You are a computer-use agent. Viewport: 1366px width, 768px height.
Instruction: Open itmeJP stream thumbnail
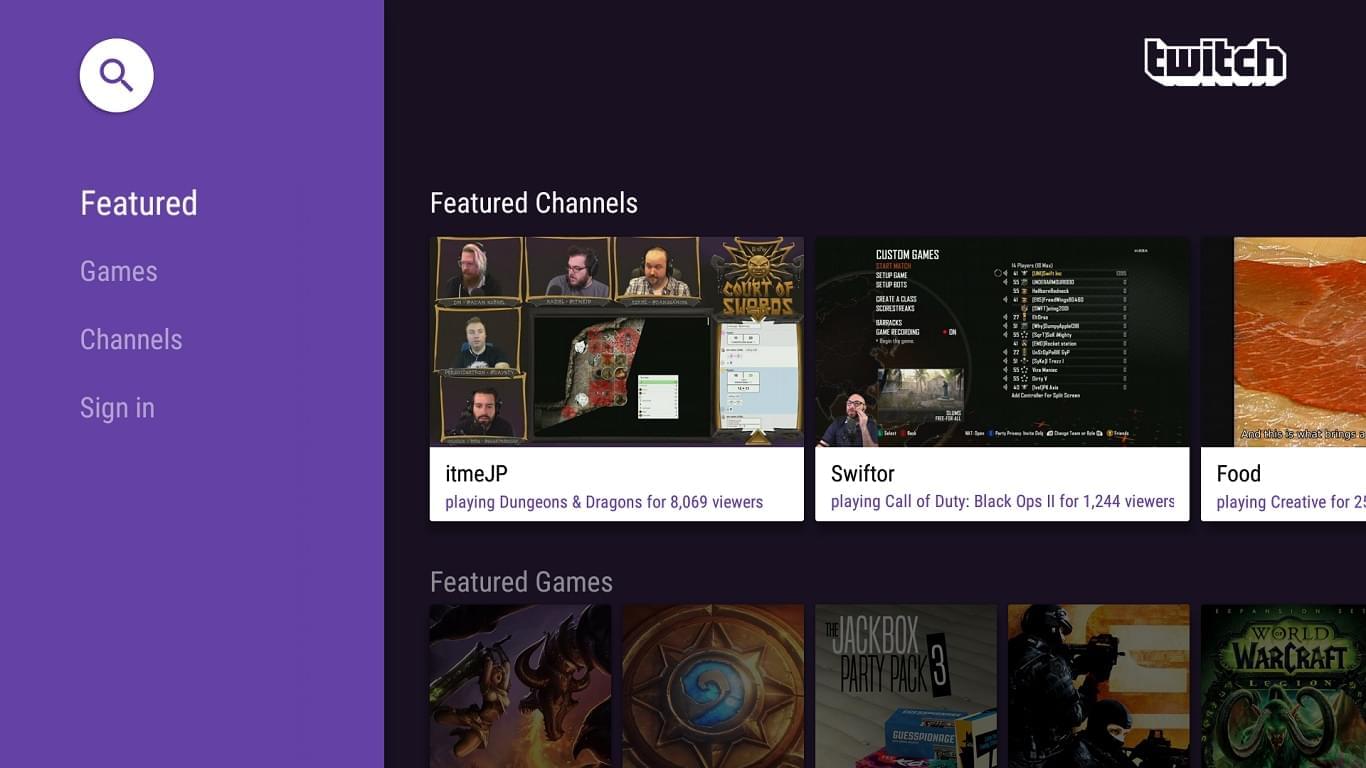click(617, 342)
